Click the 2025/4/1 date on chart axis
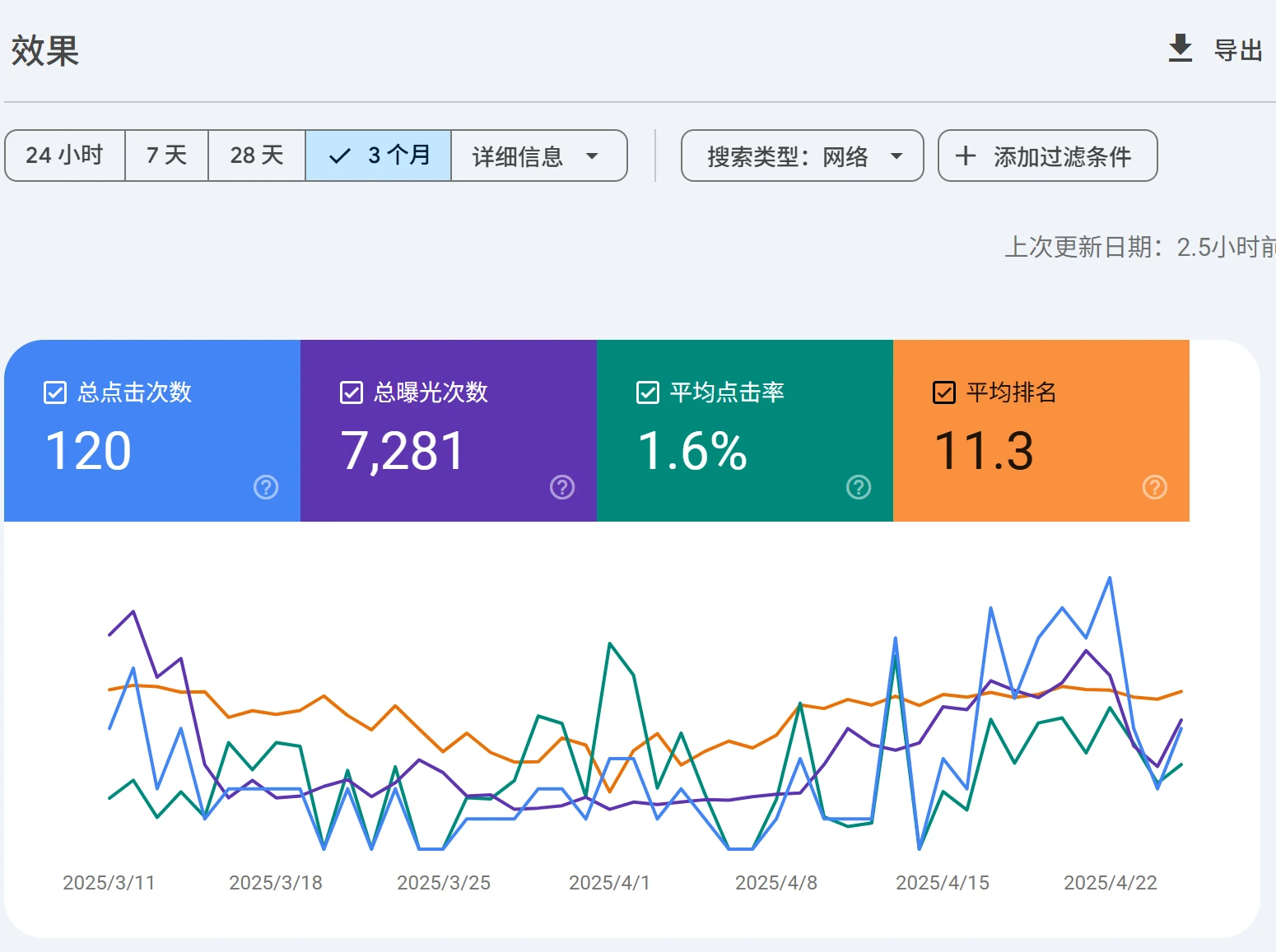Image resolution: width=1276 pixels, height=952 pixels. tap(609, 883)
